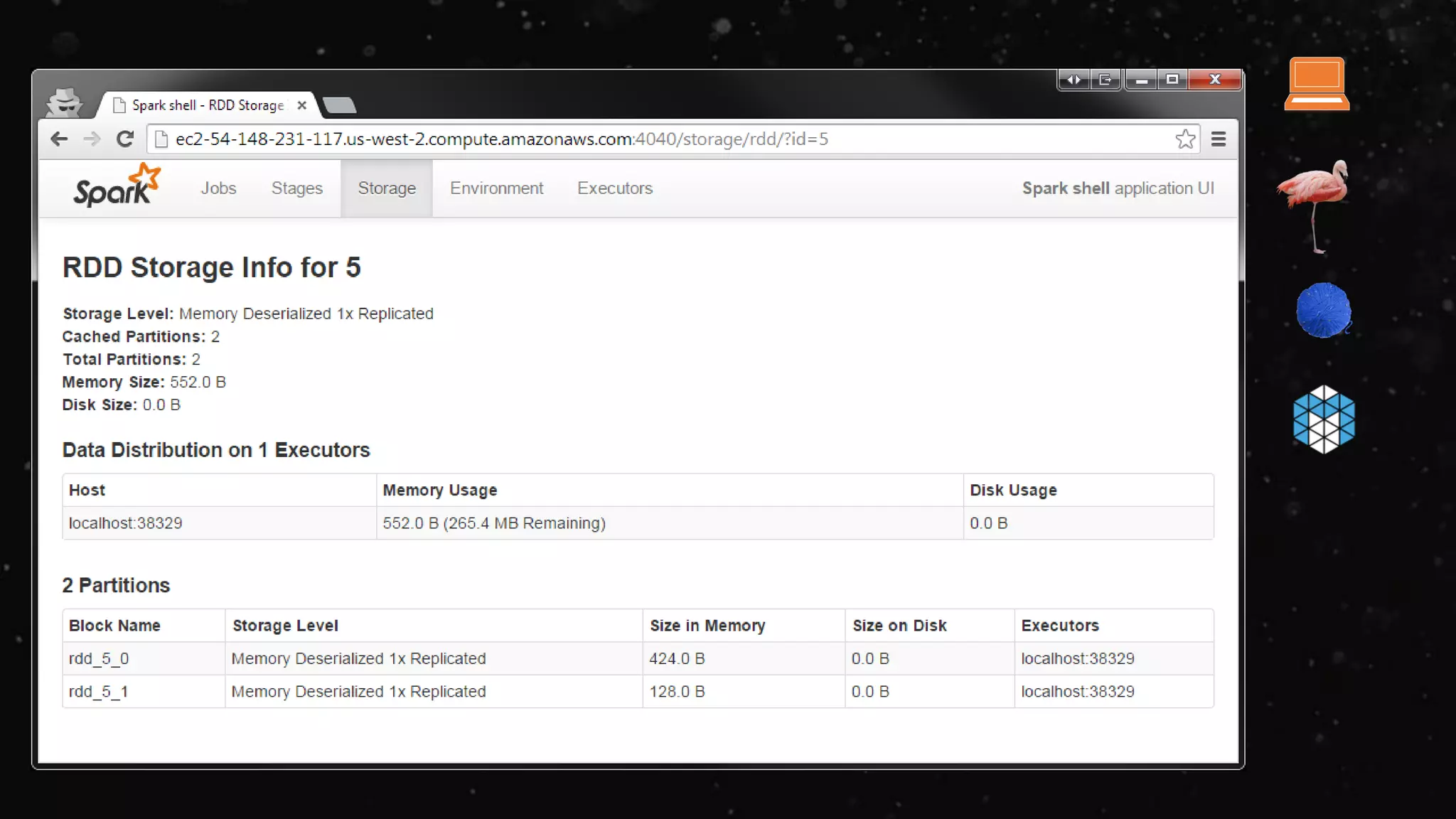
Task: Bookmark page using star icon
Action: tap(1184, 139)
